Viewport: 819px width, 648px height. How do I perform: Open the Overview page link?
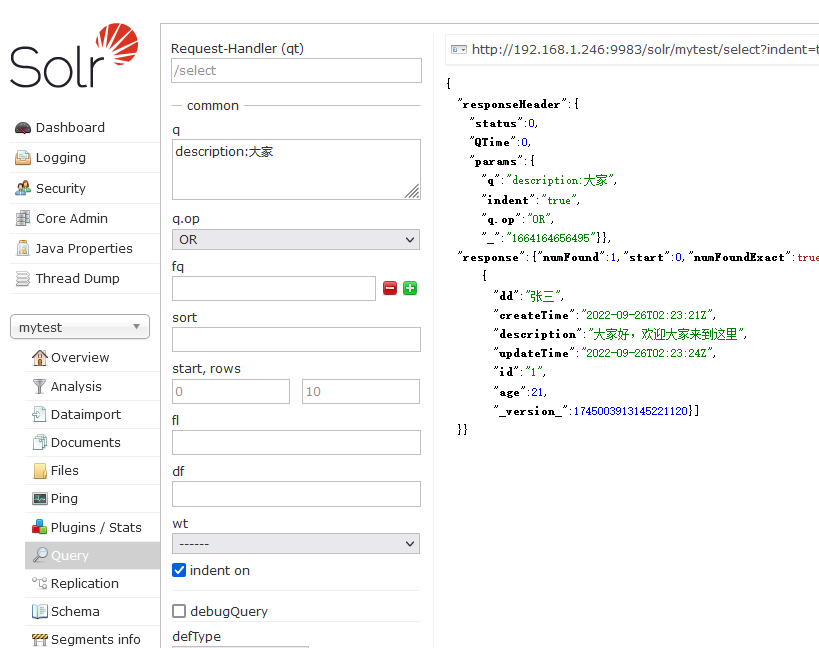click(80, 358)
